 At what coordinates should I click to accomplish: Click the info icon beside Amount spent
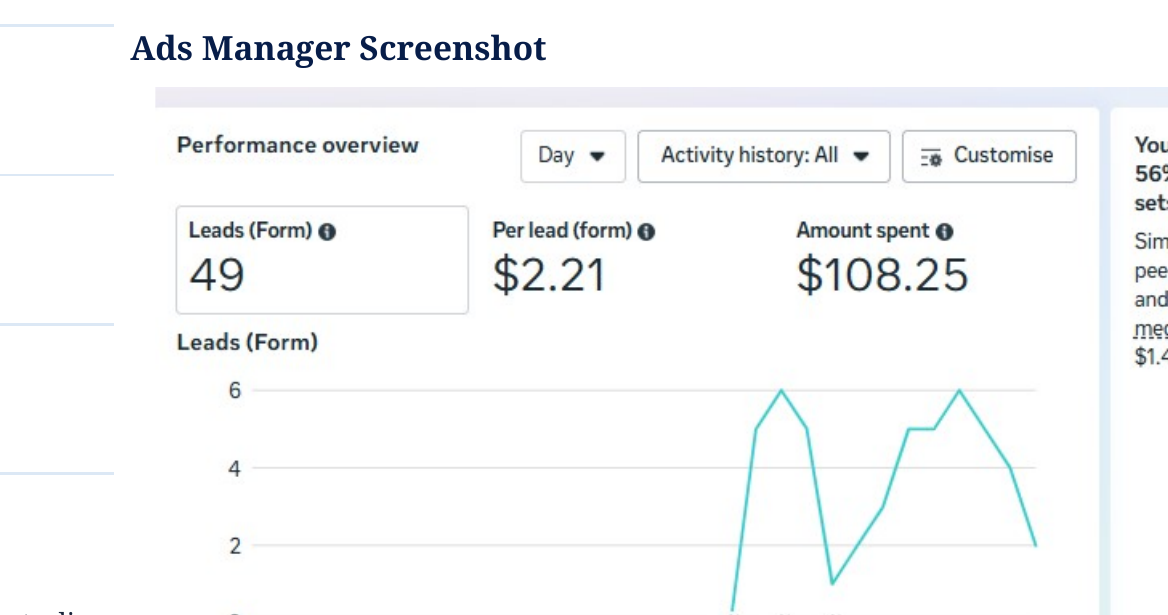945,232
